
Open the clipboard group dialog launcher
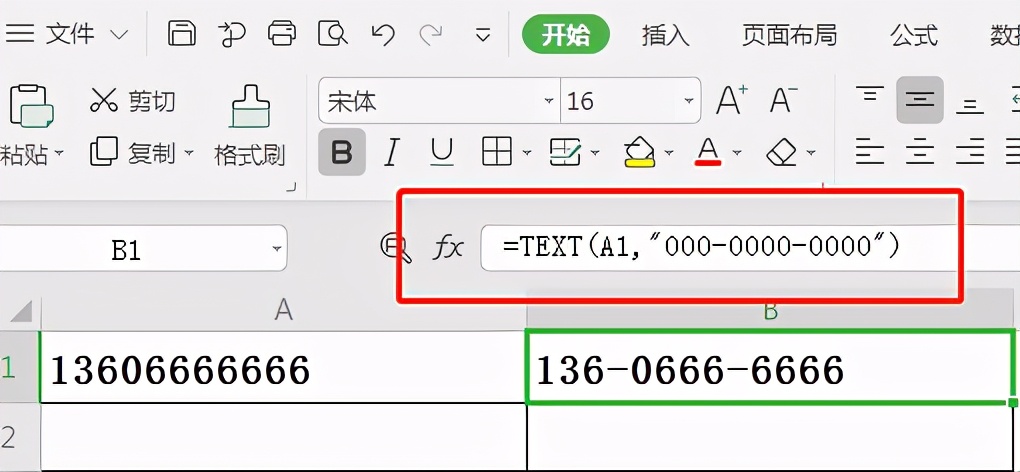pyautogui.click(x=291, y=188)
